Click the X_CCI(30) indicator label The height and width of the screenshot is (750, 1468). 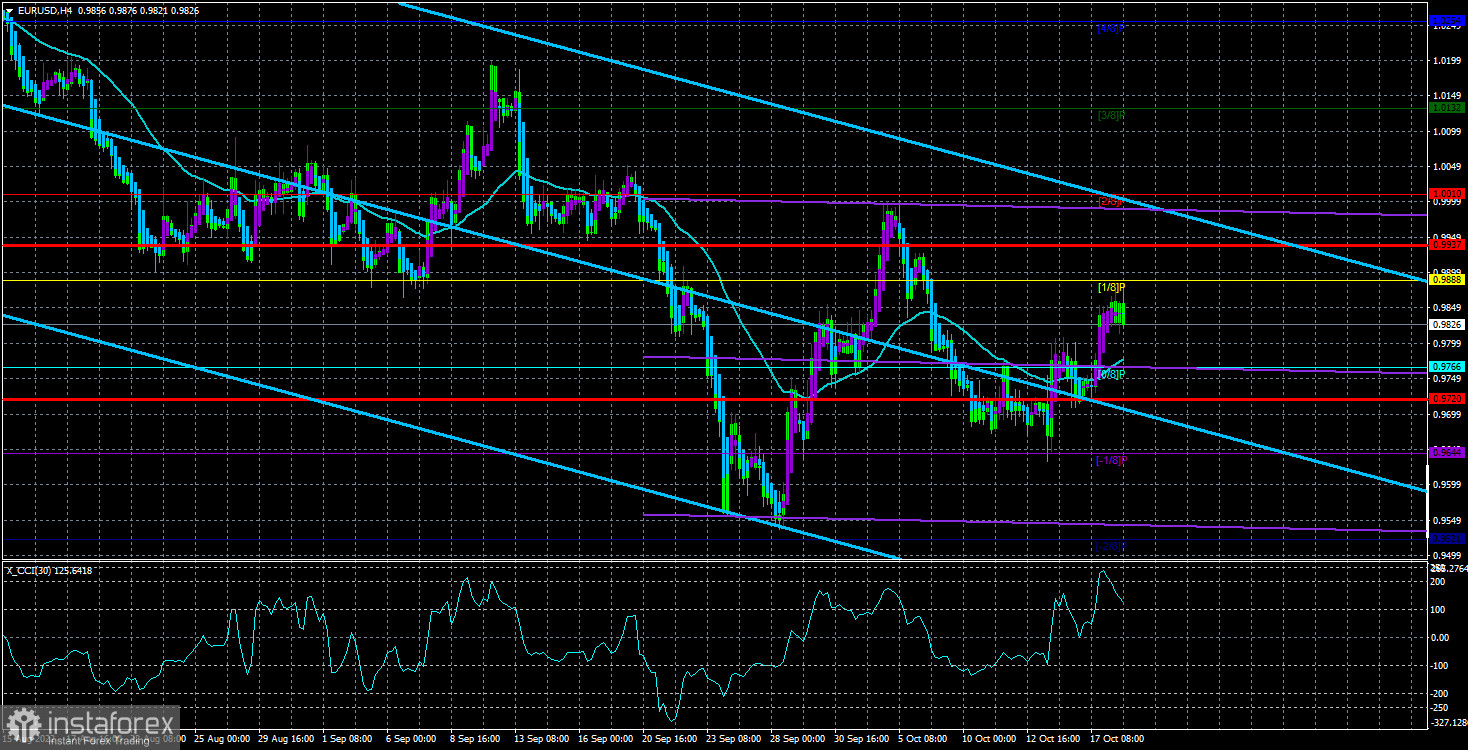[30, 571]
